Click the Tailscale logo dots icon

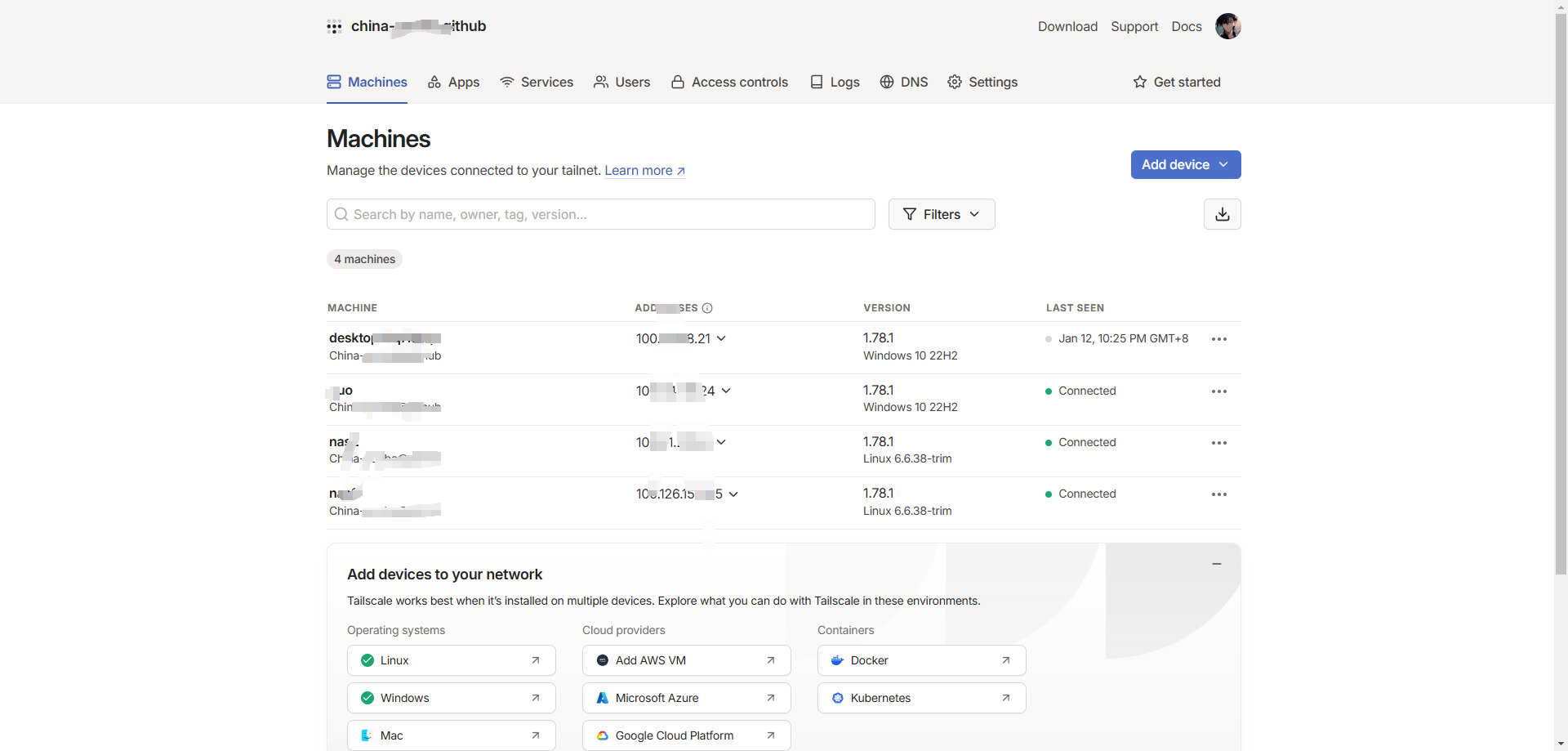coord(334,26)
